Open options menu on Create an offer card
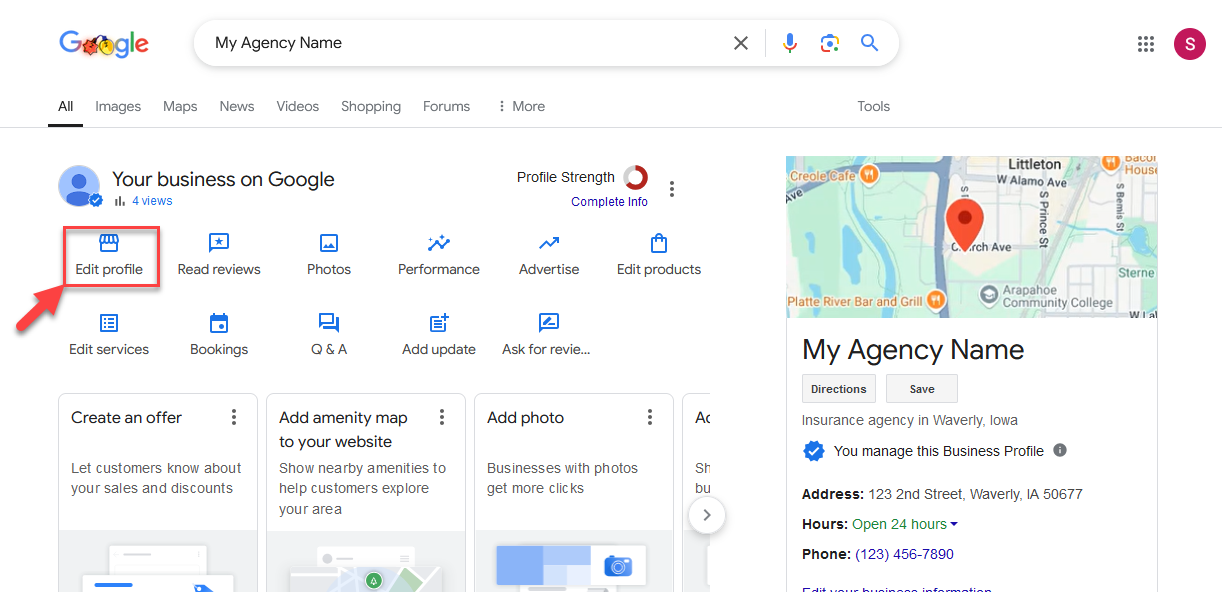Viewport: 1222px width, 592px height. point(234,417)
